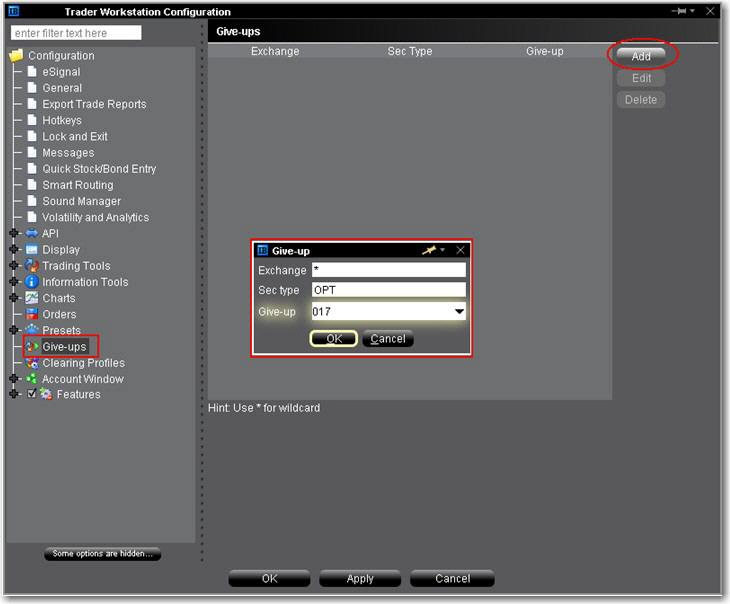
Task: Open Hotkeys configuration page
Action: (x=61, y=120)
